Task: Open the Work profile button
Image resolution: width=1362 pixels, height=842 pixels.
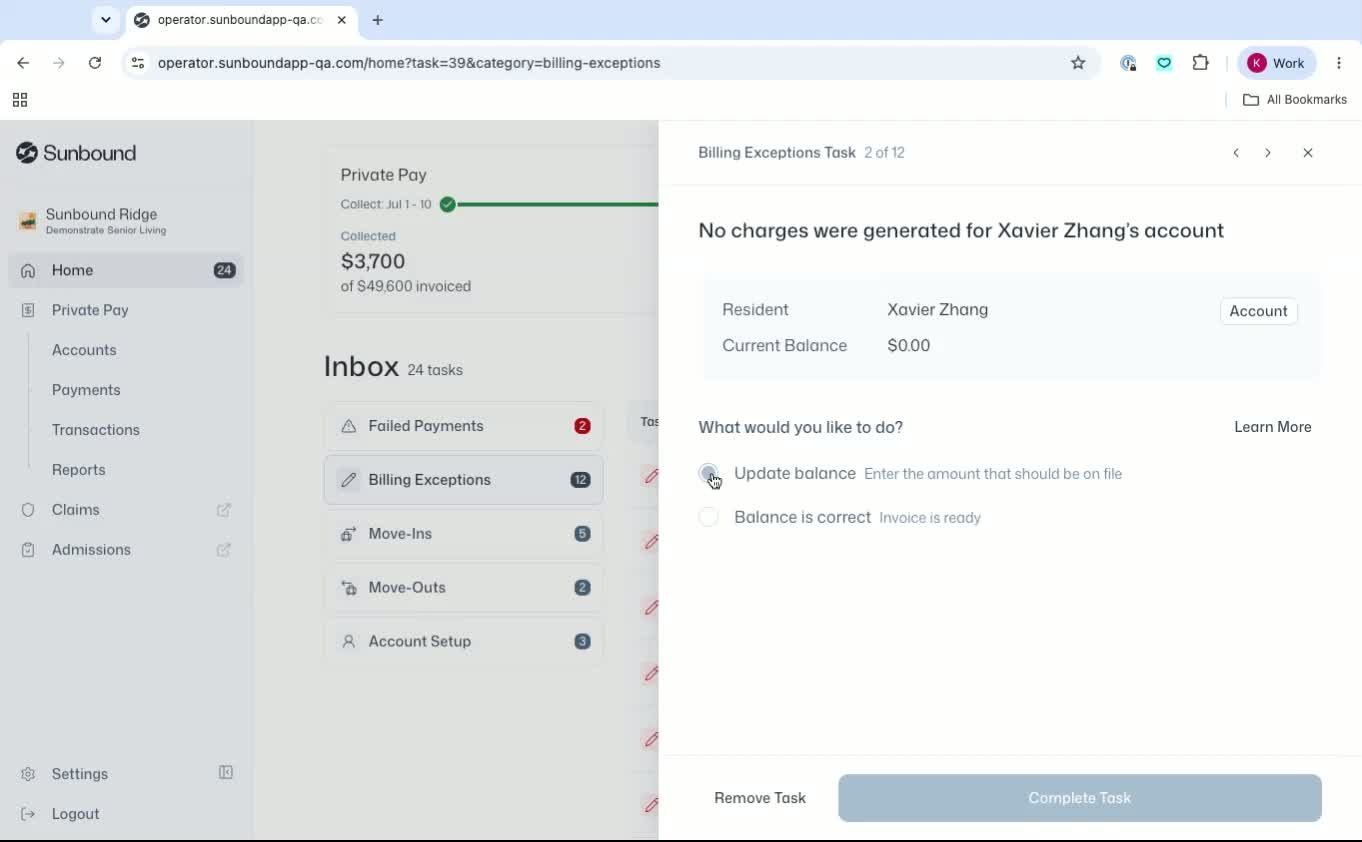Action: [1277, 63]
